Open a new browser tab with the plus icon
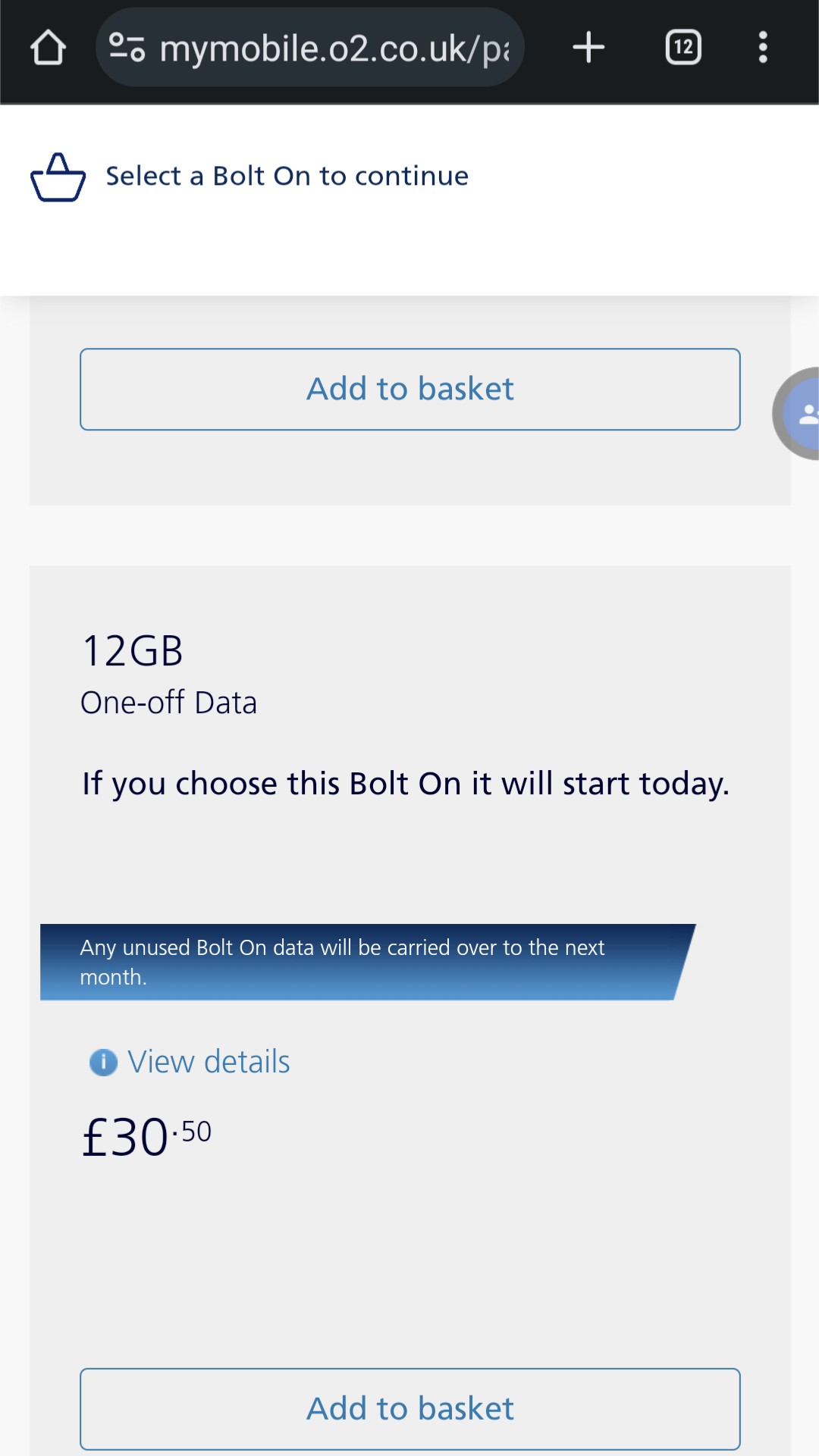Image resolution: width=819 pixels, height=1456 pixels. click(x=588, y=47)
